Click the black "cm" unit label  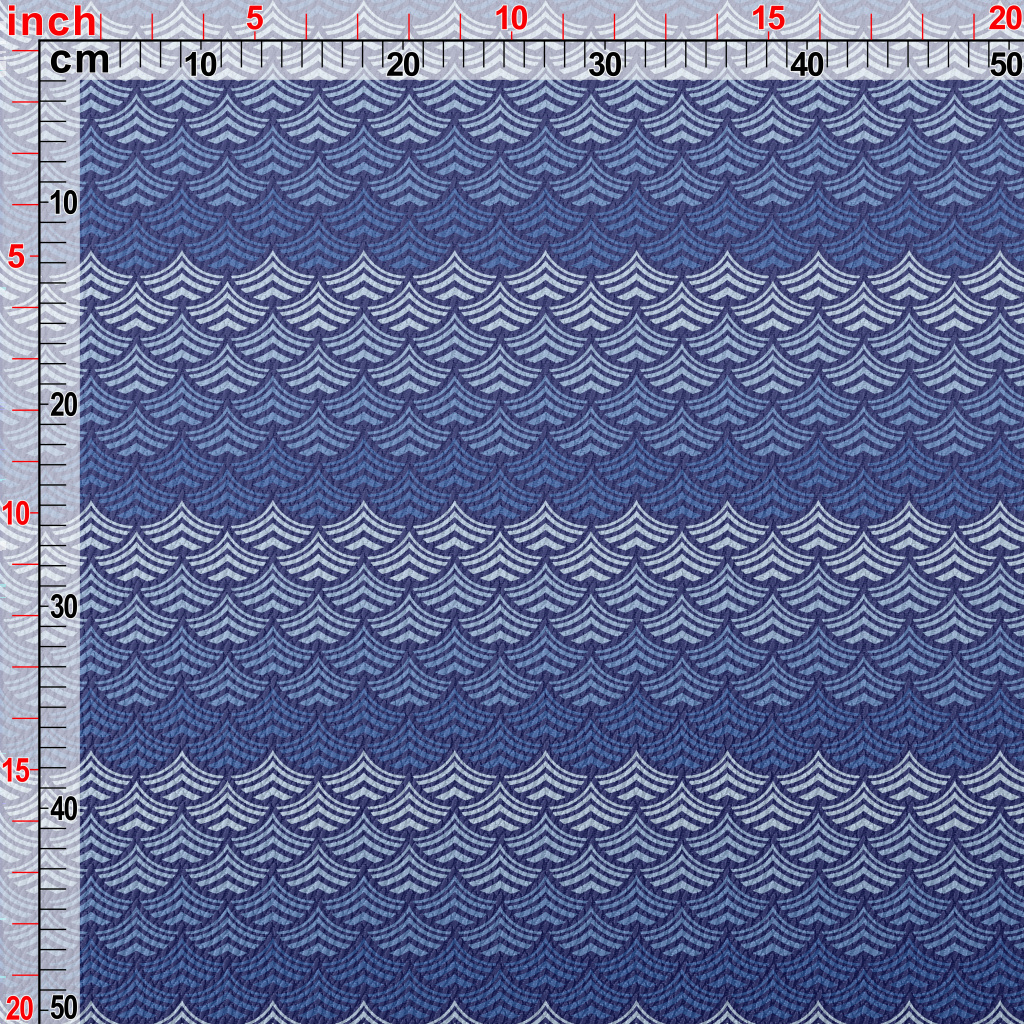point(79,61)
